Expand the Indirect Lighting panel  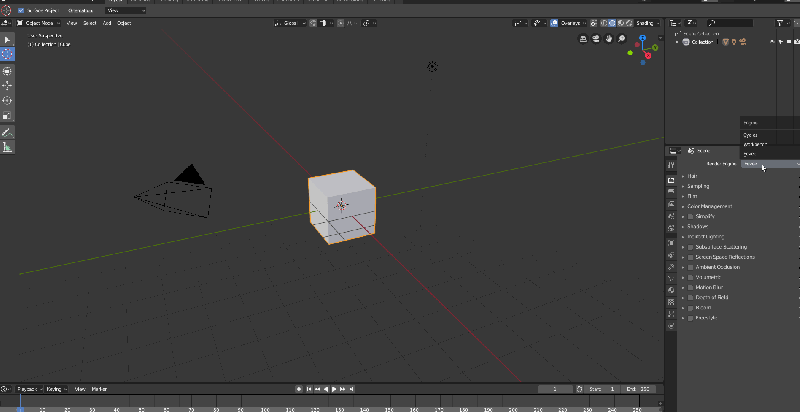(706, 237)
